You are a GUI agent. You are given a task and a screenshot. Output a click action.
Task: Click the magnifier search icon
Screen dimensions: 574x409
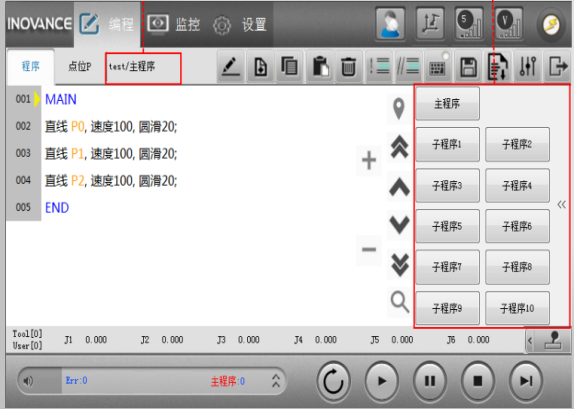(x=399, y=302)
